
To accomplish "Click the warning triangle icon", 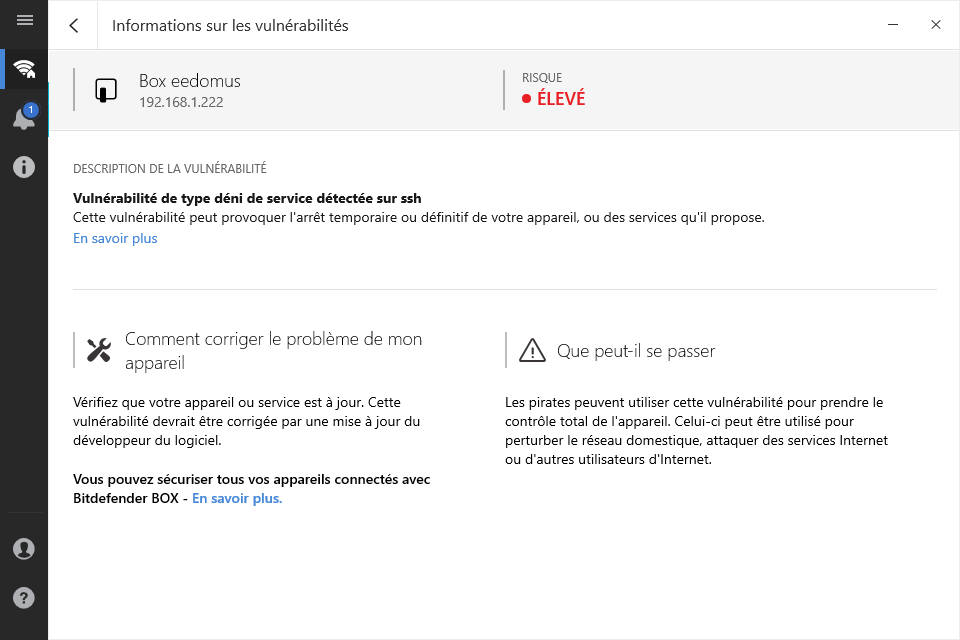I will (x=532, y=351).
